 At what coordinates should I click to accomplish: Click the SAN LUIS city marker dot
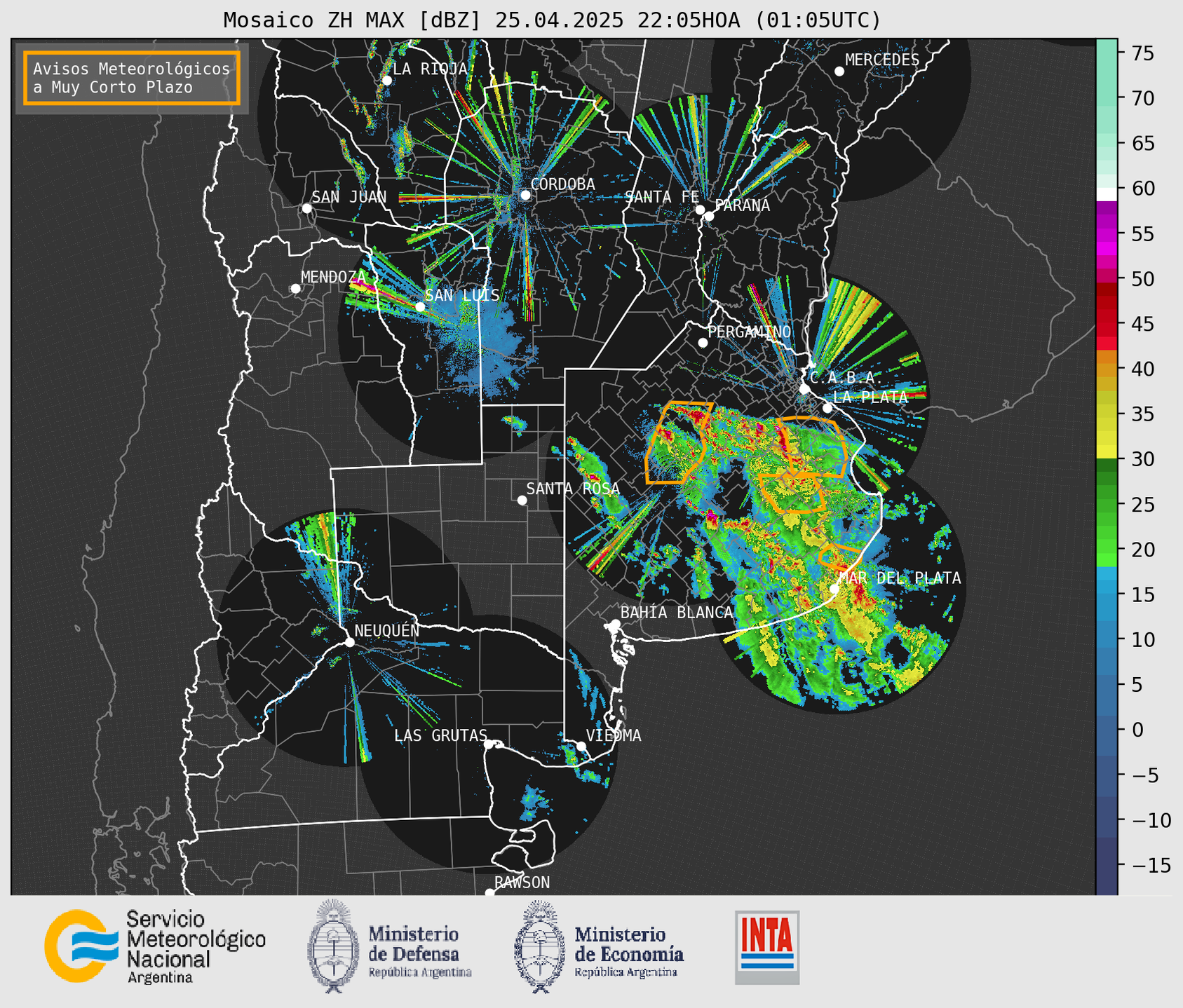pos(420,306)
